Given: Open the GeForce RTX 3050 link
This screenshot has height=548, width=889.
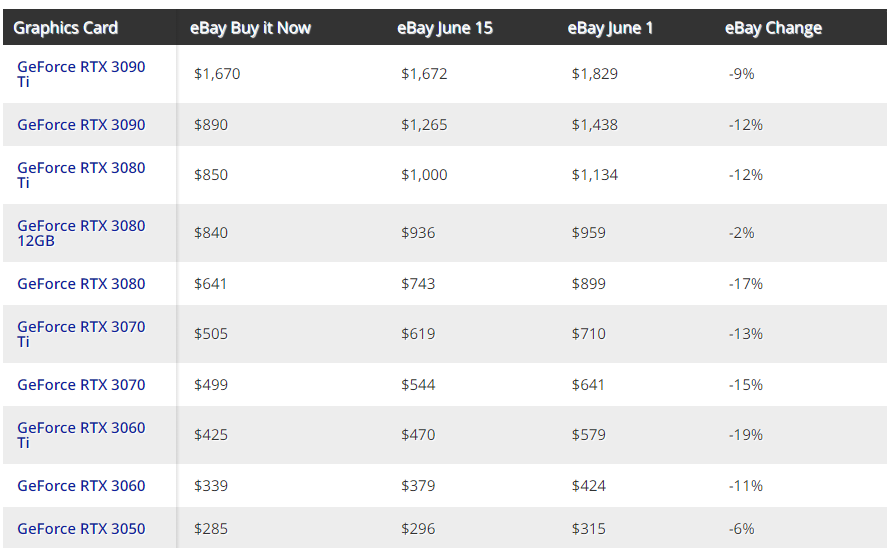Looking at the screenshot, I should (x=81, y=529).
